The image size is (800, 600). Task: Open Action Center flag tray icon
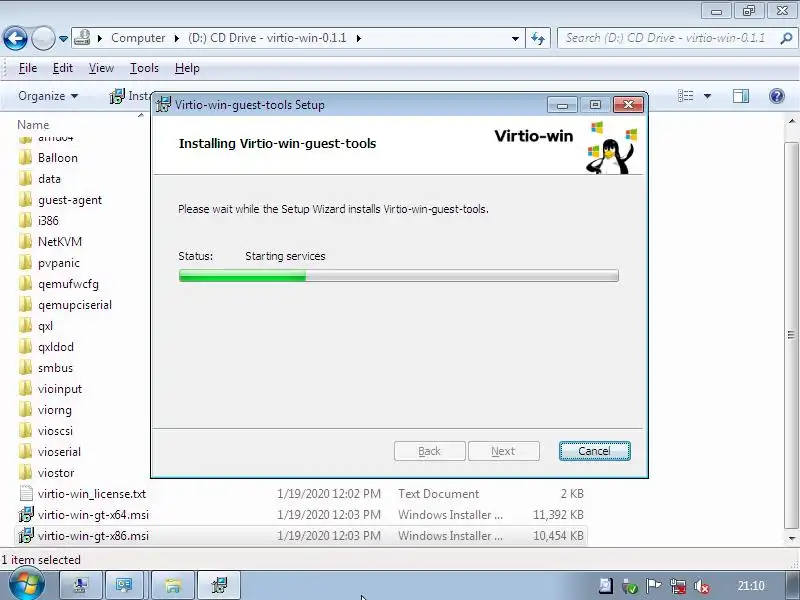tap(653, 586)
